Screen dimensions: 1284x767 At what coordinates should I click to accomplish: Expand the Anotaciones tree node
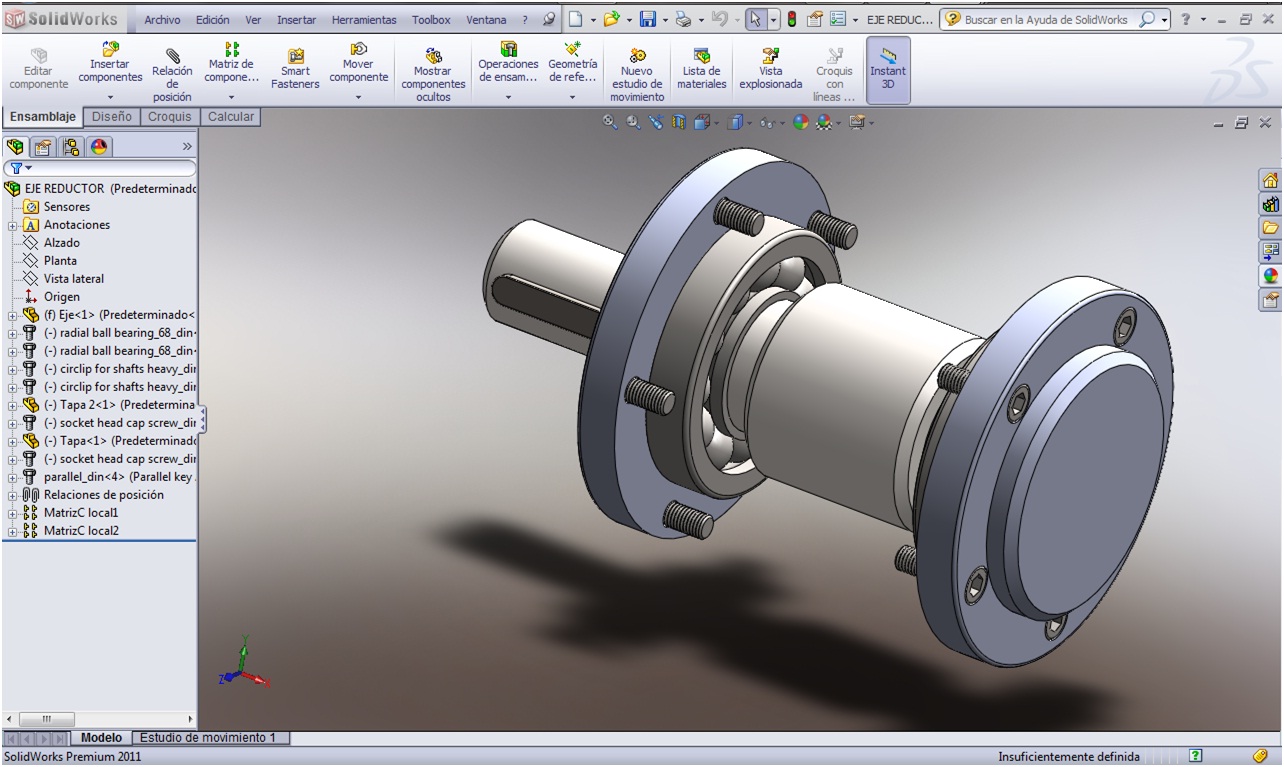click(13, 225)
